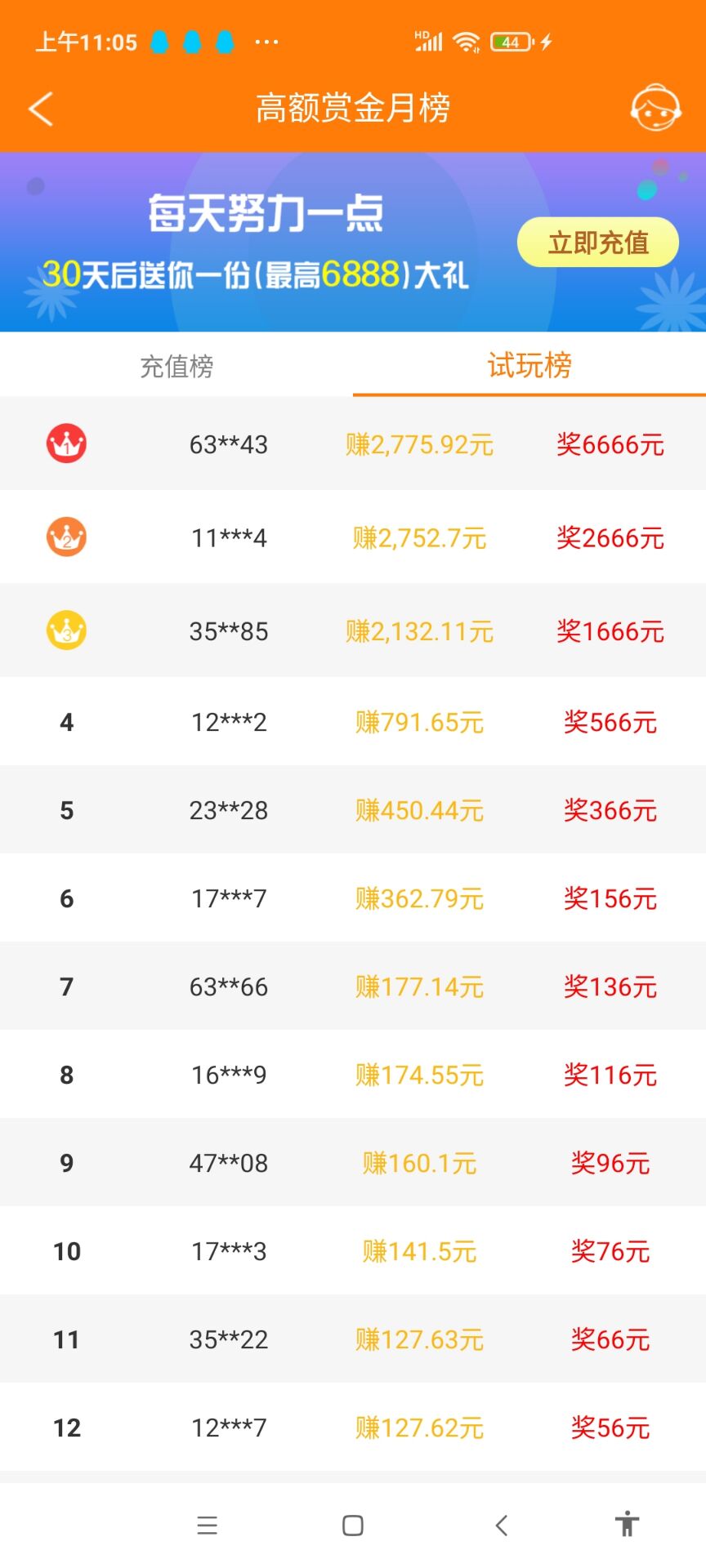Image resolution: width=706 pixels, height=1568 pixels.
Task: Select rank 7 row user 63**66
Action: coord(229,987)
